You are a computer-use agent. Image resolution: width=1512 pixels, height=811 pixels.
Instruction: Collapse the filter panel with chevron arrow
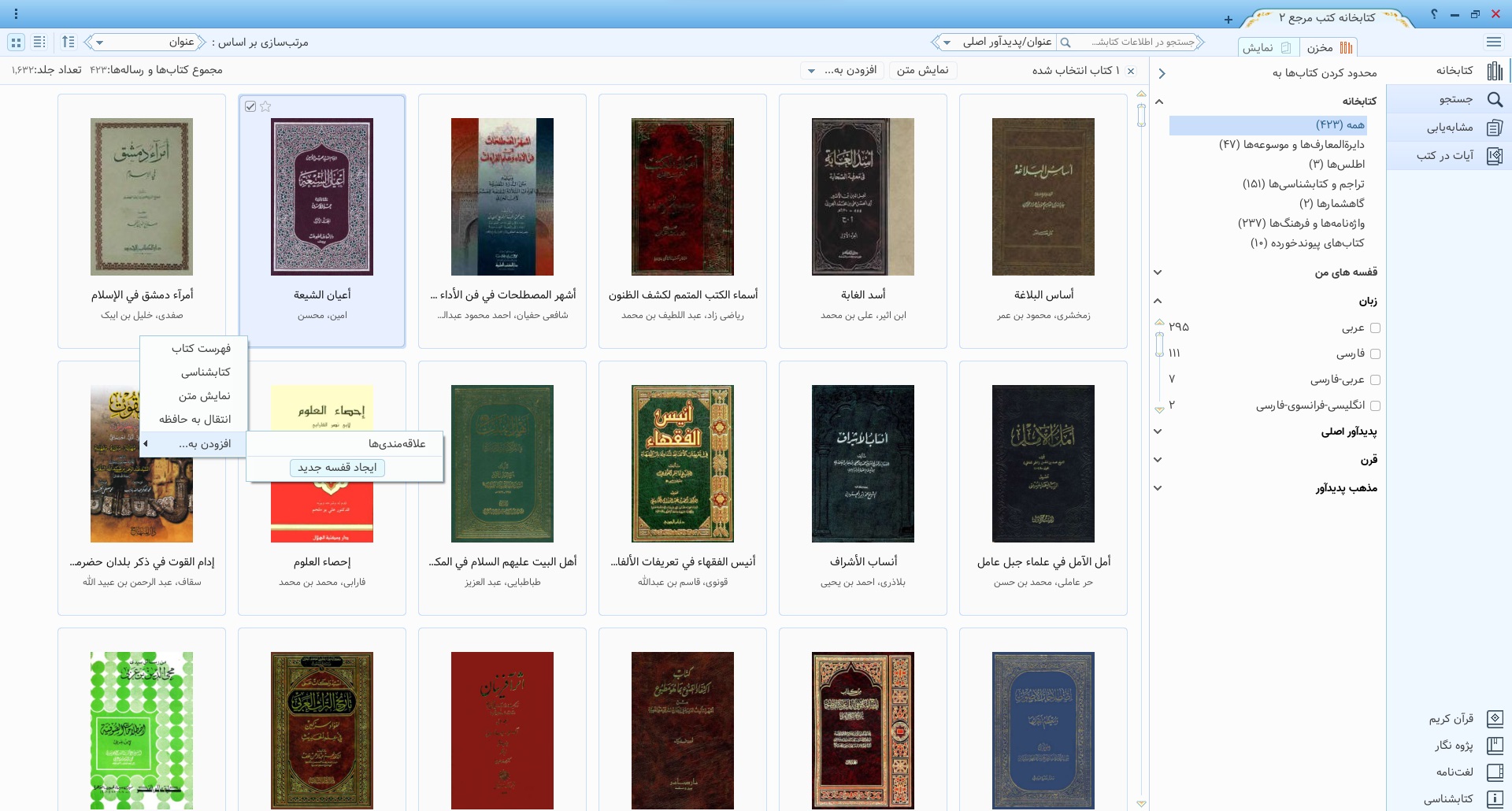tap(1162, 73)
